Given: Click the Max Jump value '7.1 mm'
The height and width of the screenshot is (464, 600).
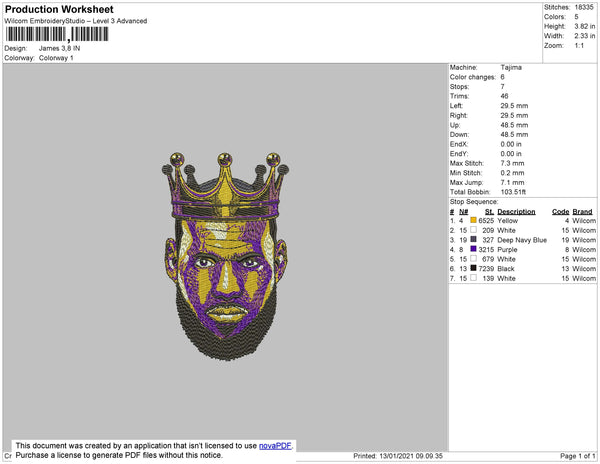Looking at the screenshot, I should tap(512, 182).
